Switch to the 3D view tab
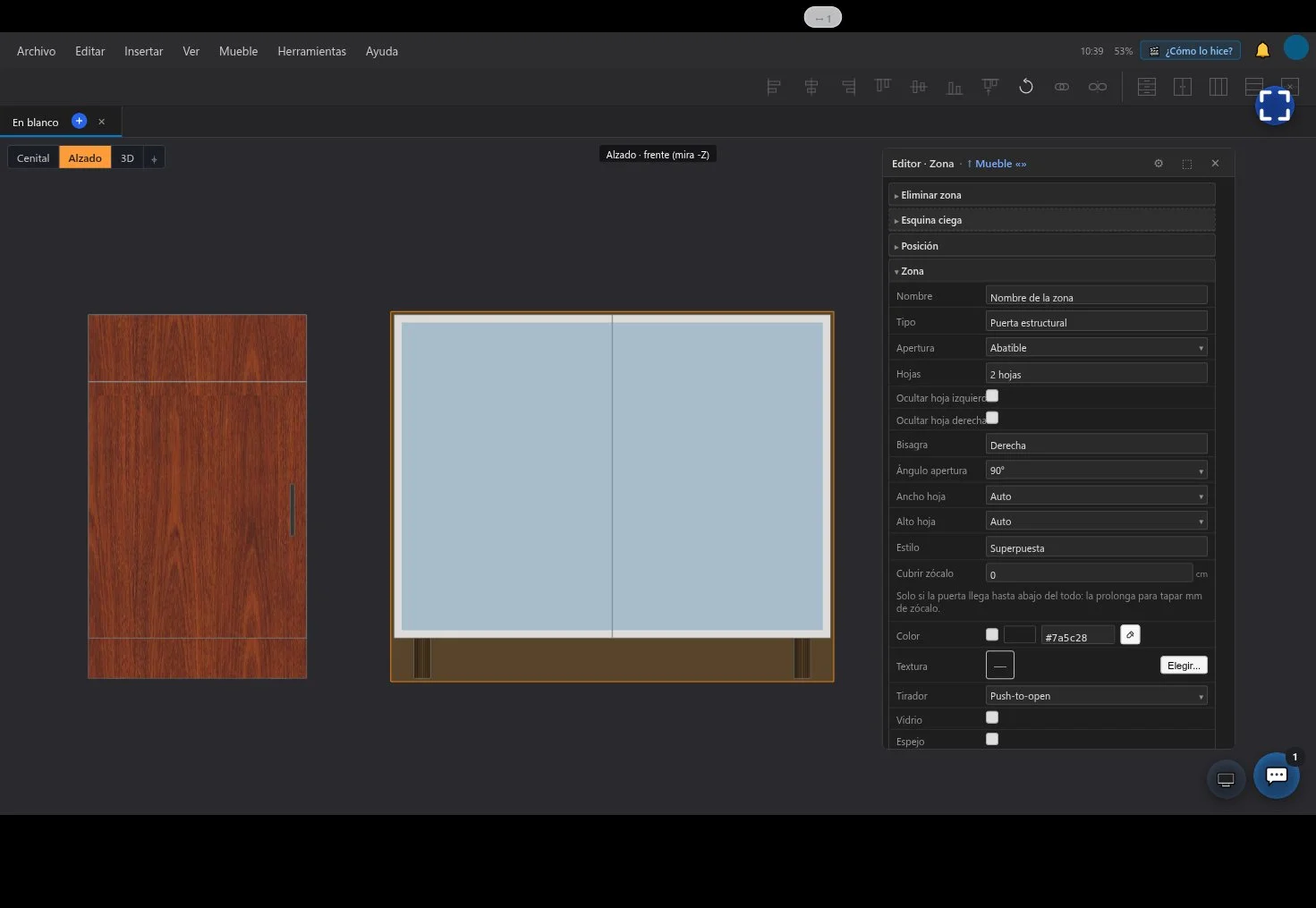This screenshot has width=1316, height=908. tap(127, 157)
